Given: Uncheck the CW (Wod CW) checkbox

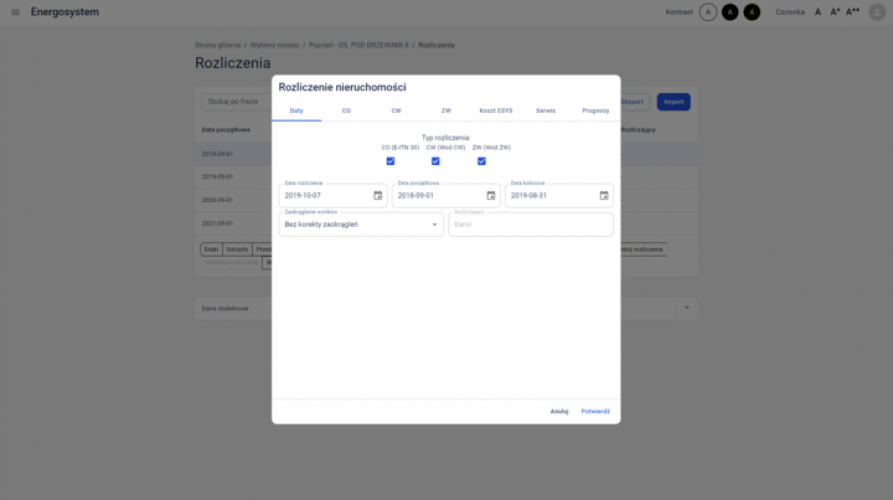Looking at the screenshot, I should point(436,161).
